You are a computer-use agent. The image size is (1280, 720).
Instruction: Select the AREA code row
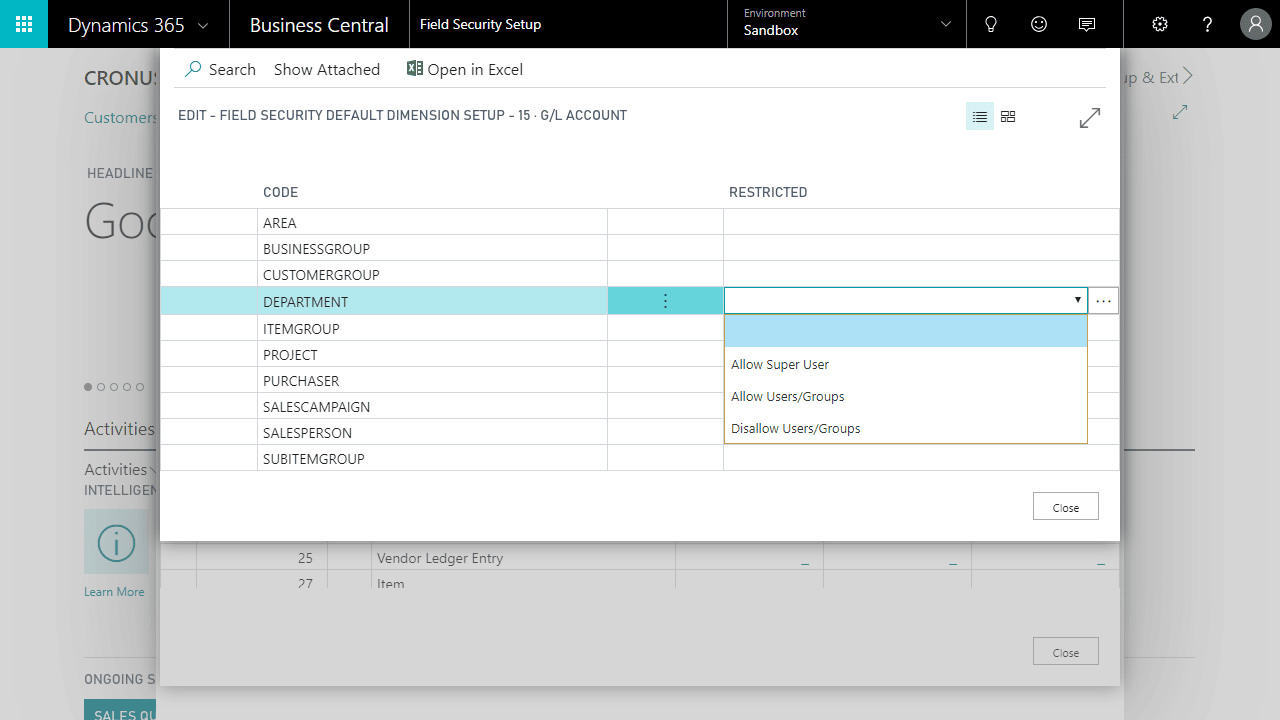tap(432, 222)
